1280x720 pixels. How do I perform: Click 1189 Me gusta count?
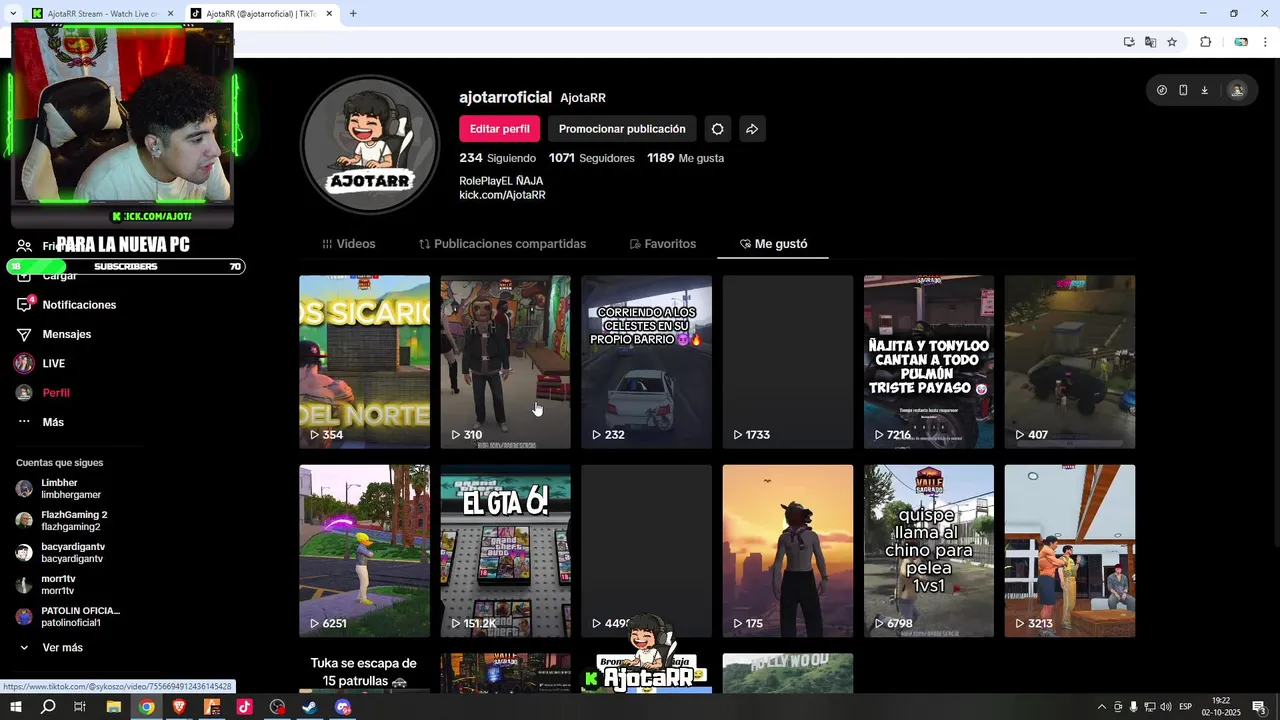685,158
